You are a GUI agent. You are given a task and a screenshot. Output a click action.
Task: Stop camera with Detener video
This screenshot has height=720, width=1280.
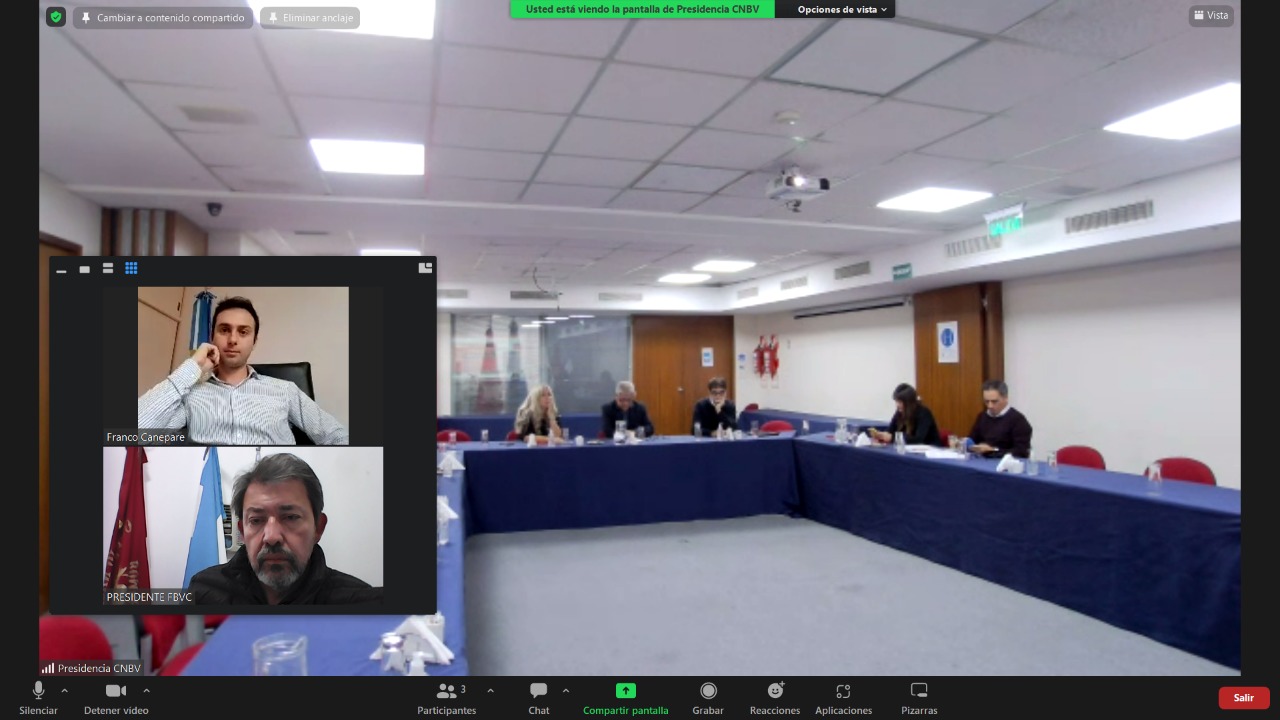click(x=116, y=698)
